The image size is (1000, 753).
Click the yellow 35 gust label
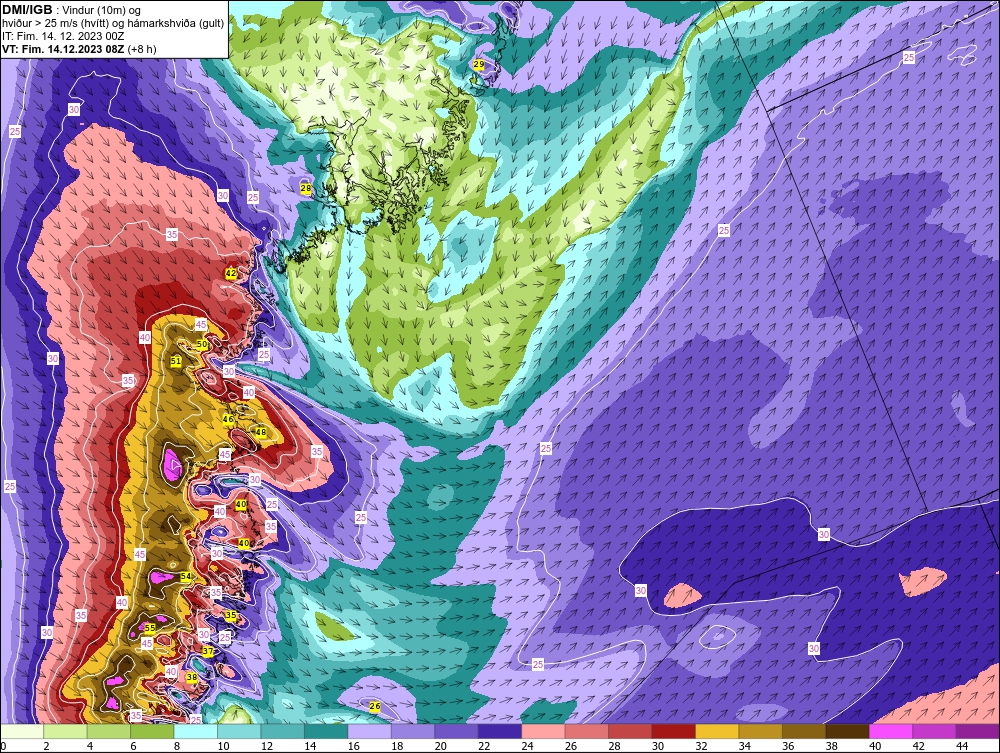pos(231,615)
